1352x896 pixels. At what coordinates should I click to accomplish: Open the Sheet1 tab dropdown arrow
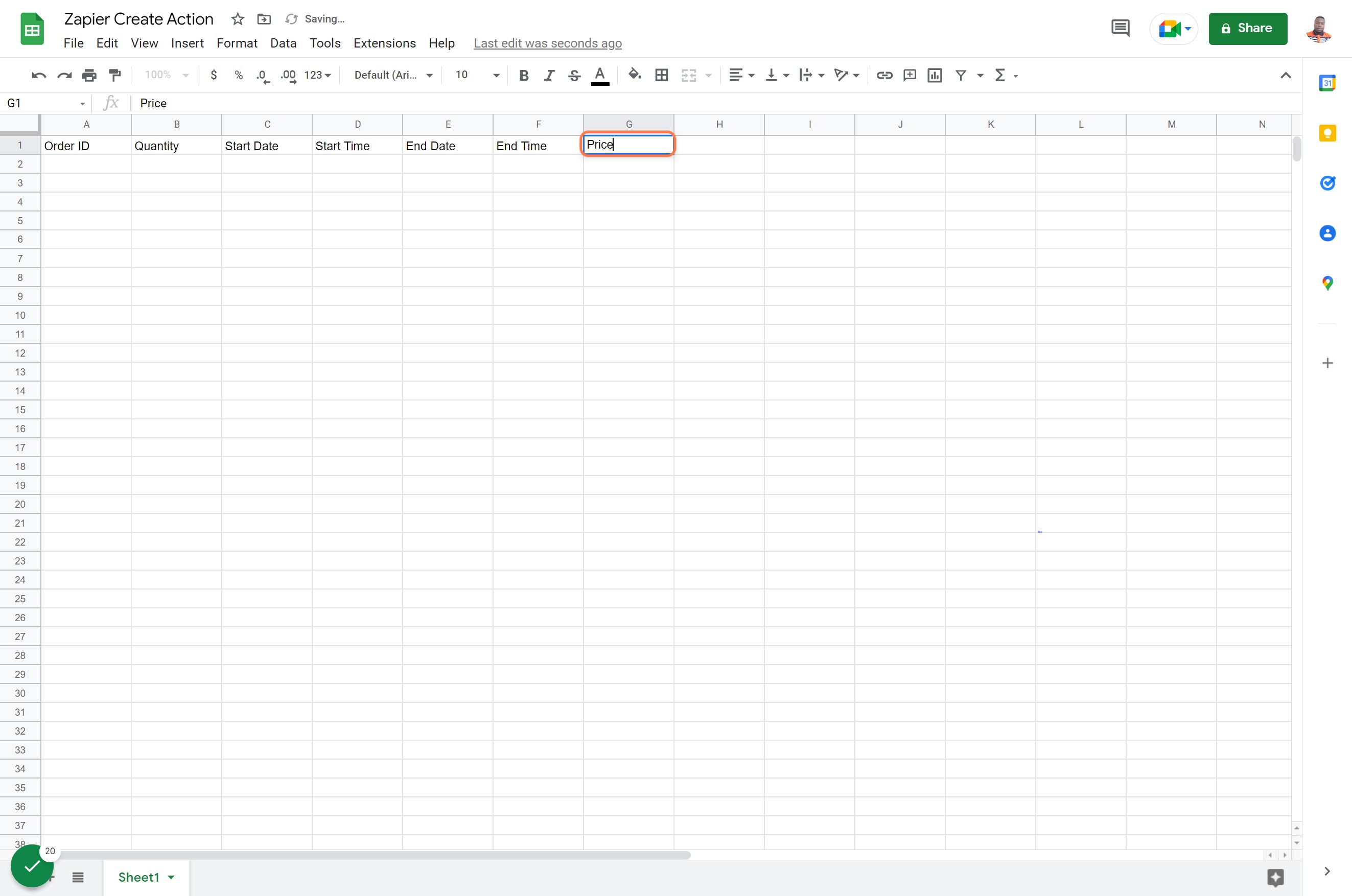coord(171,877)
